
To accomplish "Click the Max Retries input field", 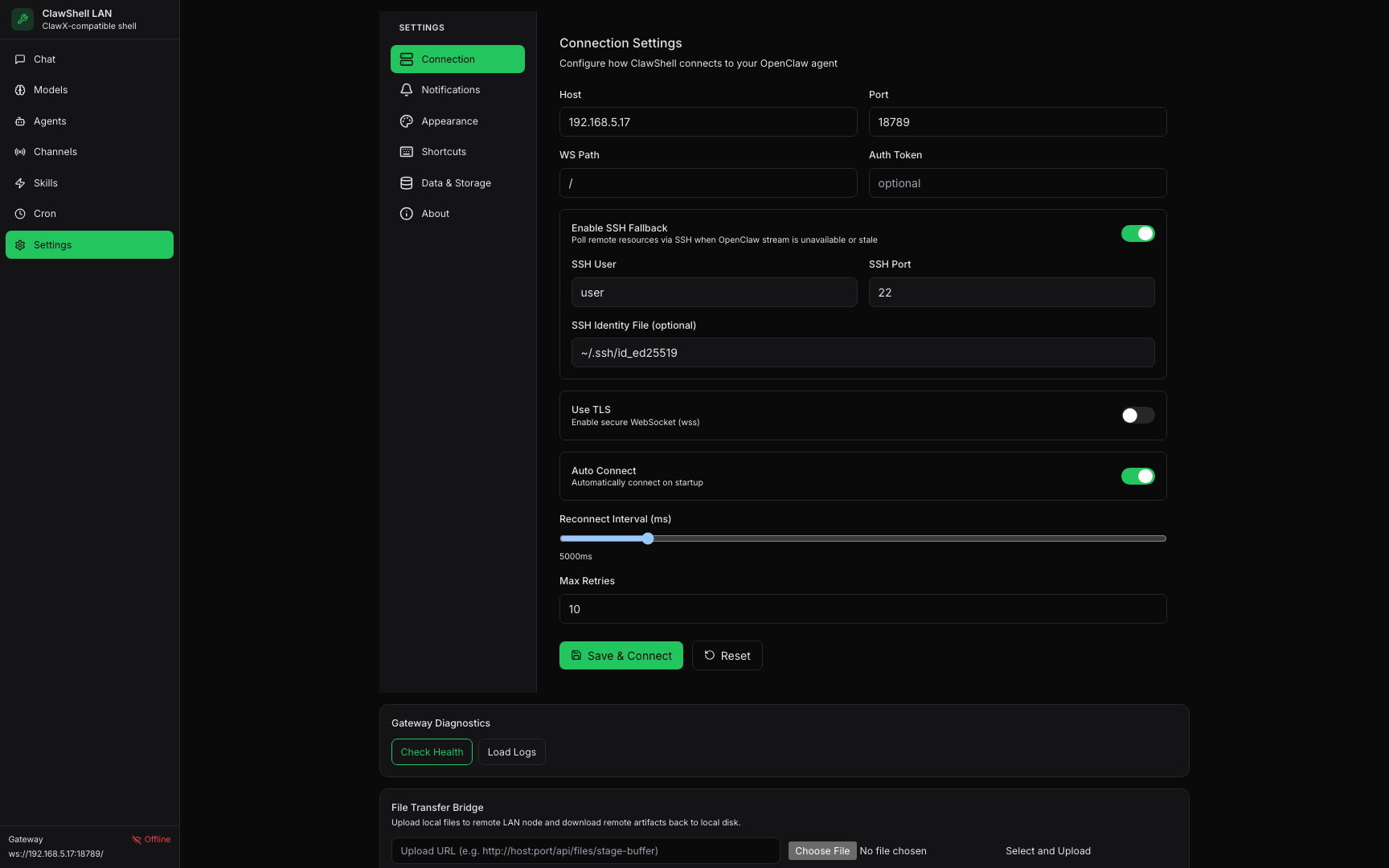I will [862, 608].
